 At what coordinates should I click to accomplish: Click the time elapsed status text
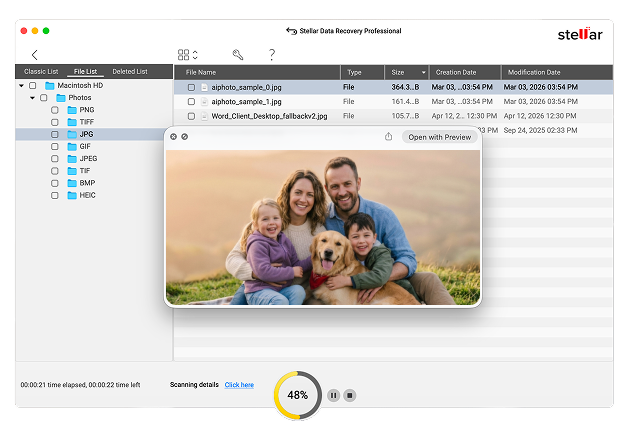pyautogui.click(x=80, y=385)
